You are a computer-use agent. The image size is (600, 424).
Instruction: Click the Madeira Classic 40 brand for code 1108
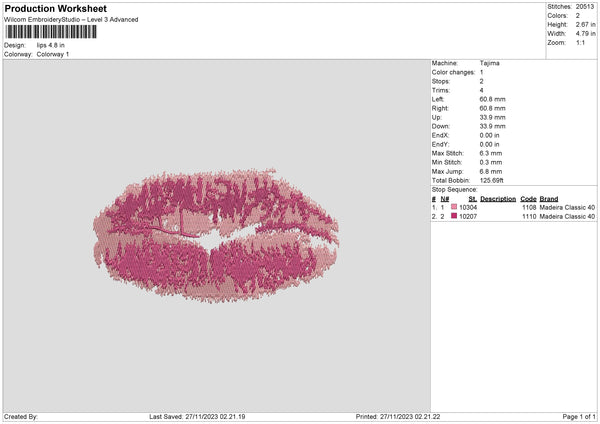pos(567,207)
